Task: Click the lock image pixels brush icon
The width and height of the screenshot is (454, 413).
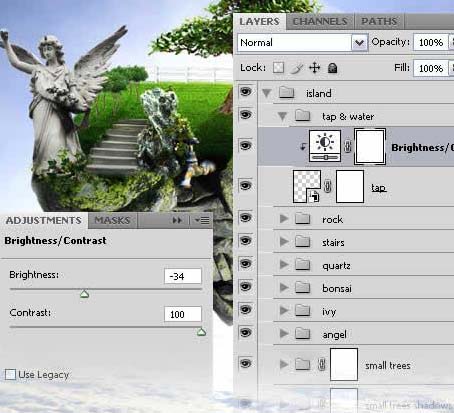Action: [296, 68]
